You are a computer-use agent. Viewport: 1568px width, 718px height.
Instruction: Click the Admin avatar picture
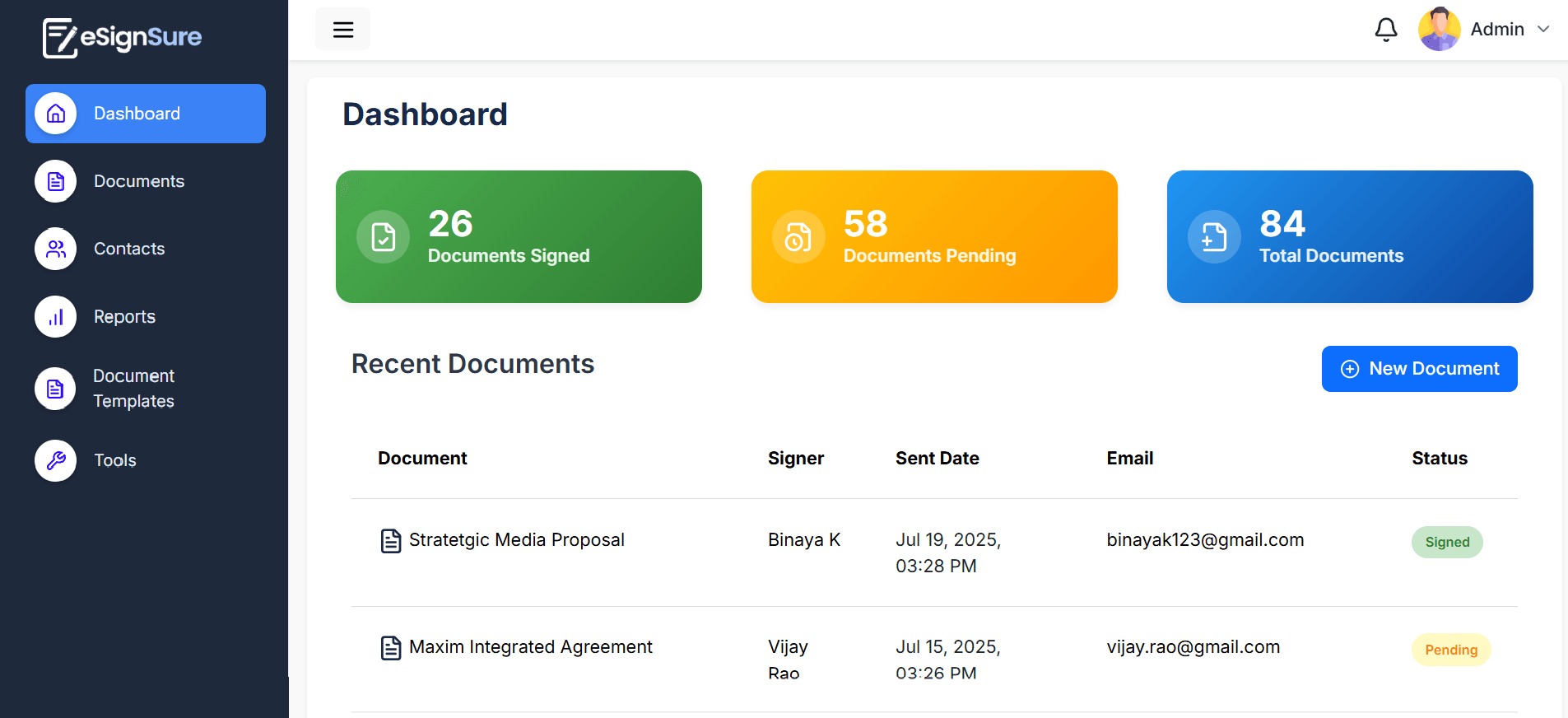pyautogui.click(x=1439, y=30)
